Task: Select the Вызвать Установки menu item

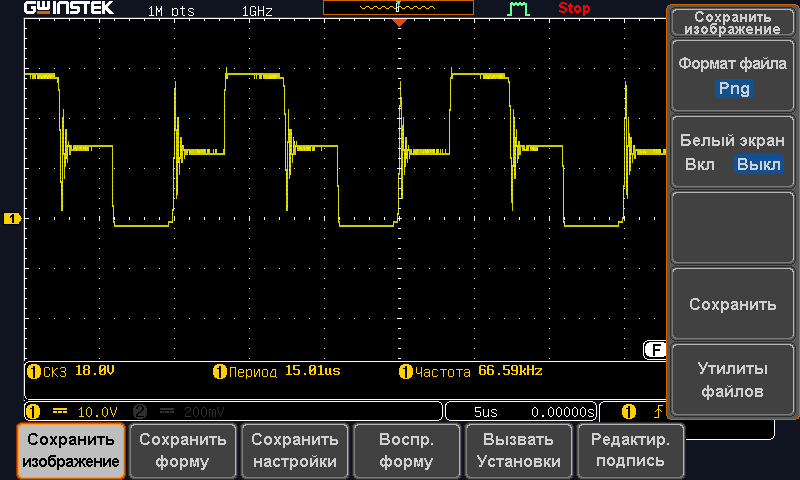Action: [x=518, y=450]
